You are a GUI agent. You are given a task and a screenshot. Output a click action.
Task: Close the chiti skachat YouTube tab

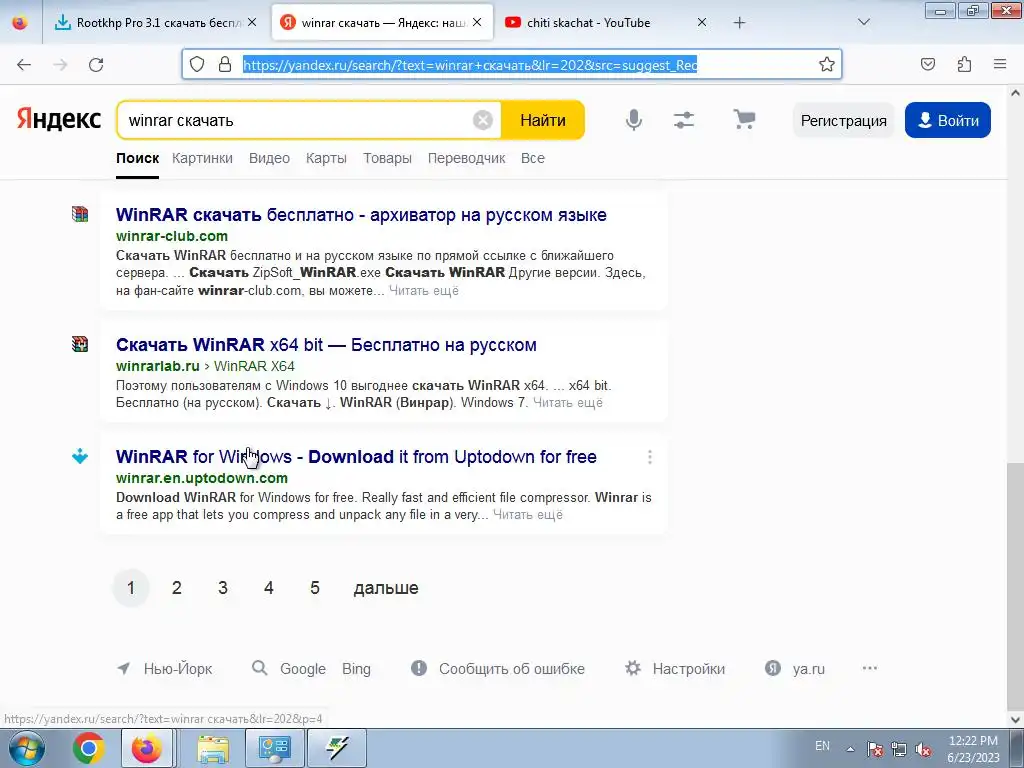(702, 22)
